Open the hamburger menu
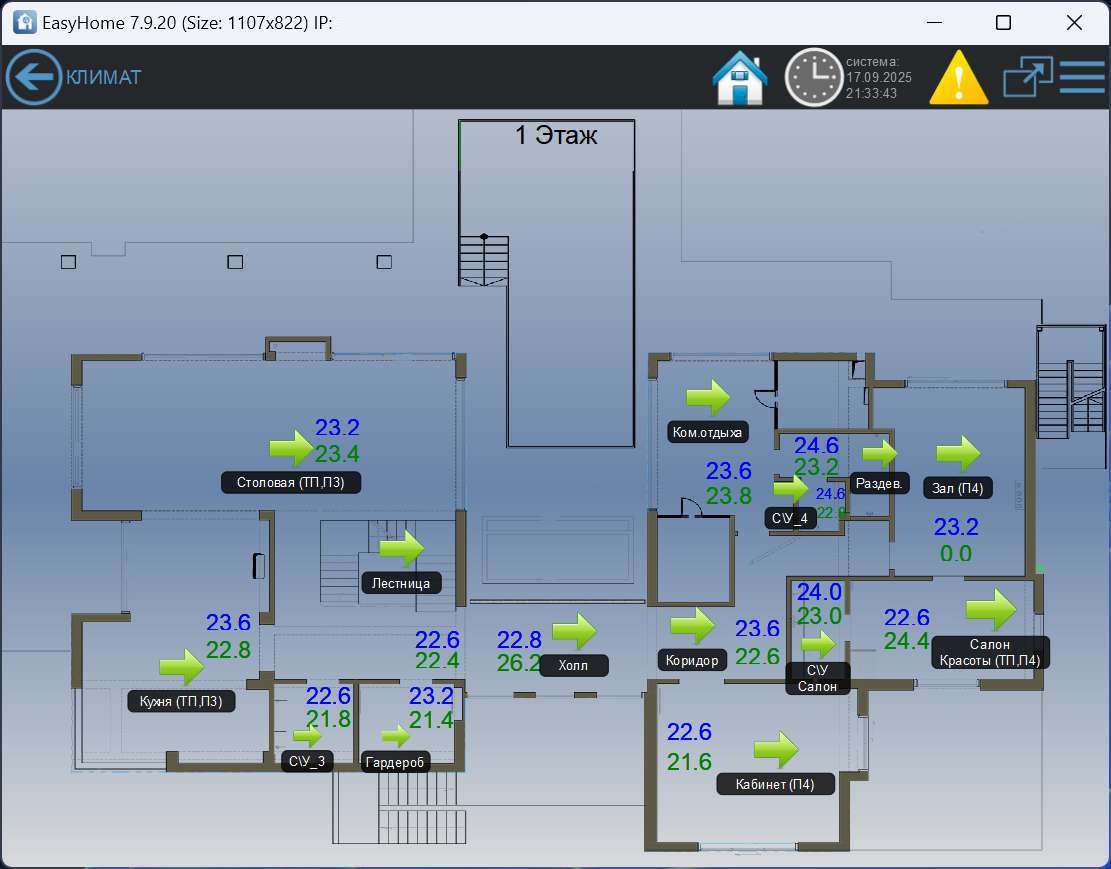Screen dimensions: 1111x869 click(x=1082, y=77)
